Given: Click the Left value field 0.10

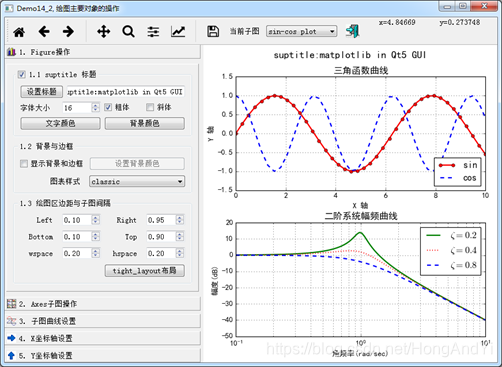Looking at the screenshot, I should [x=77, y=220].
